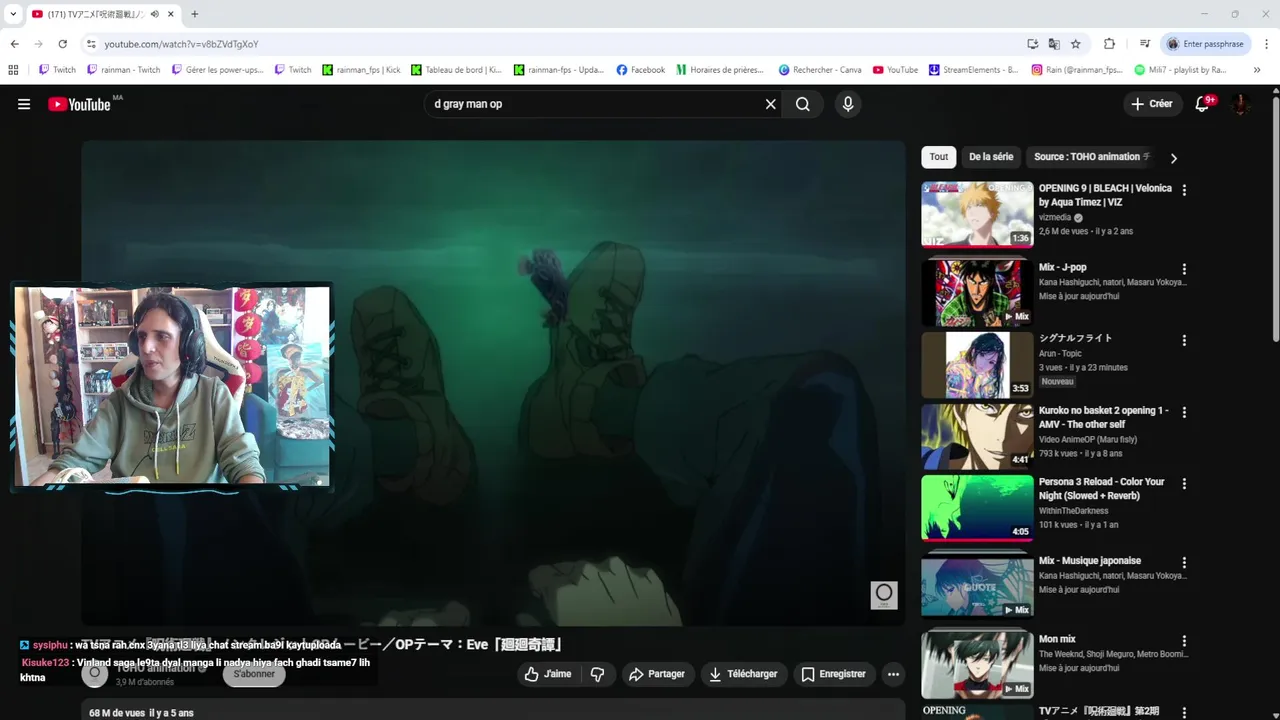Open Persona 3 Reload Color Your Night thumbnail
This screenshot has height=720, width=1280.
[x=977, y=508]
